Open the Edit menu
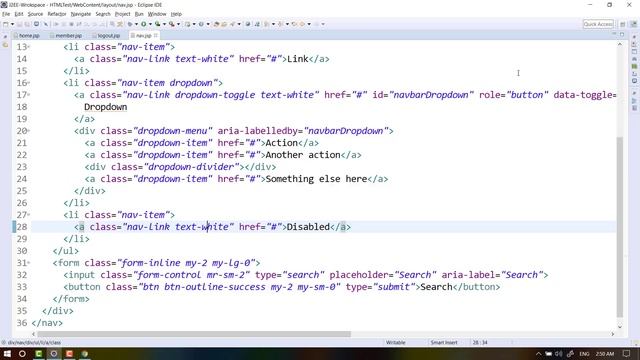The height and width of the screenshot is (360, 640). click(19, 14)
